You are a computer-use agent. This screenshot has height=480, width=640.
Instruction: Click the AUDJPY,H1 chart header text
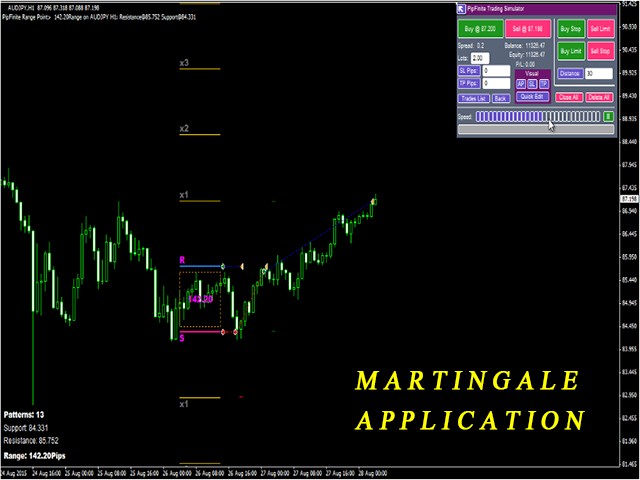click(51, 7)
